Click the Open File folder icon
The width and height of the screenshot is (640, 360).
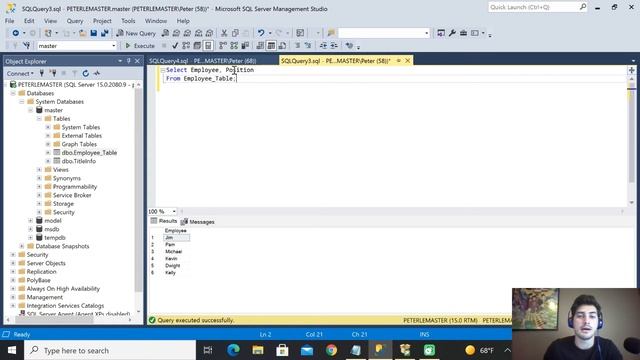click(x=82, y=33)
